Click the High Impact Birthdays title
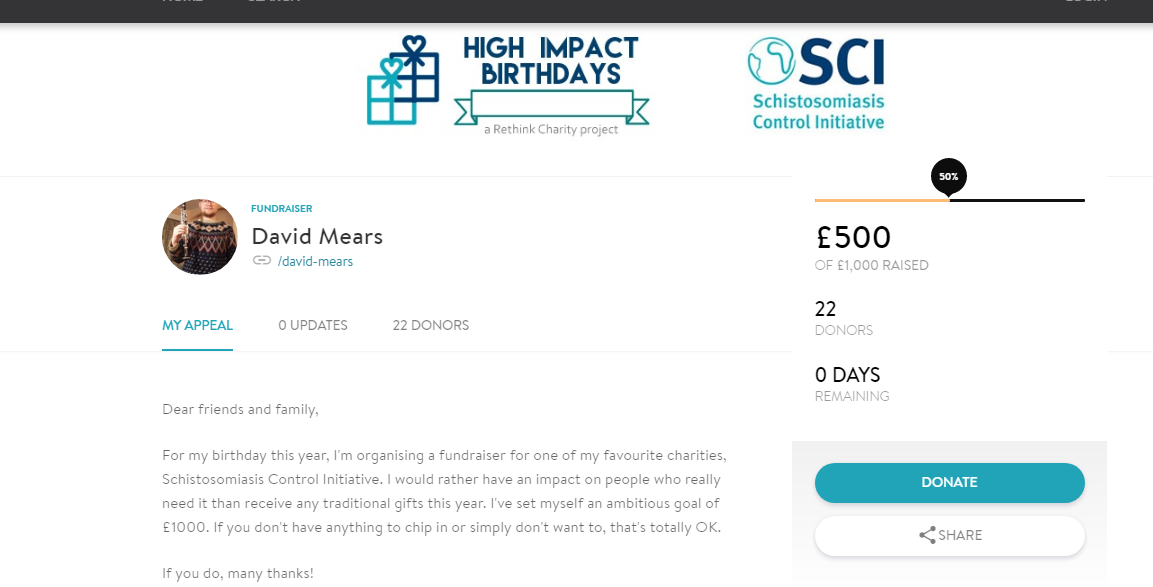 pos(550,60)
